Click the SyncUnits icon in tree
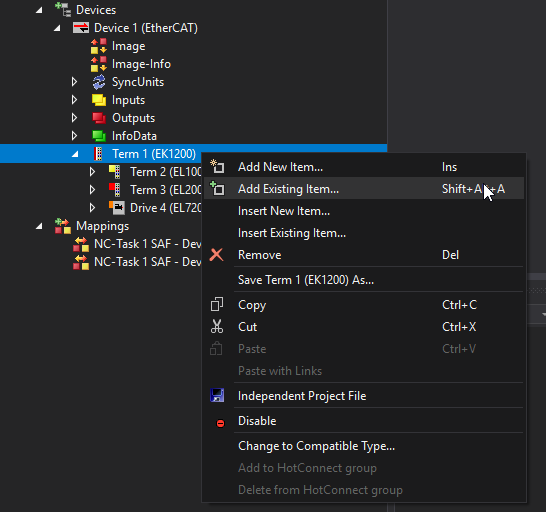Image resolution: width=546 pixels, height=512 pixels. (x=99, y=82)
